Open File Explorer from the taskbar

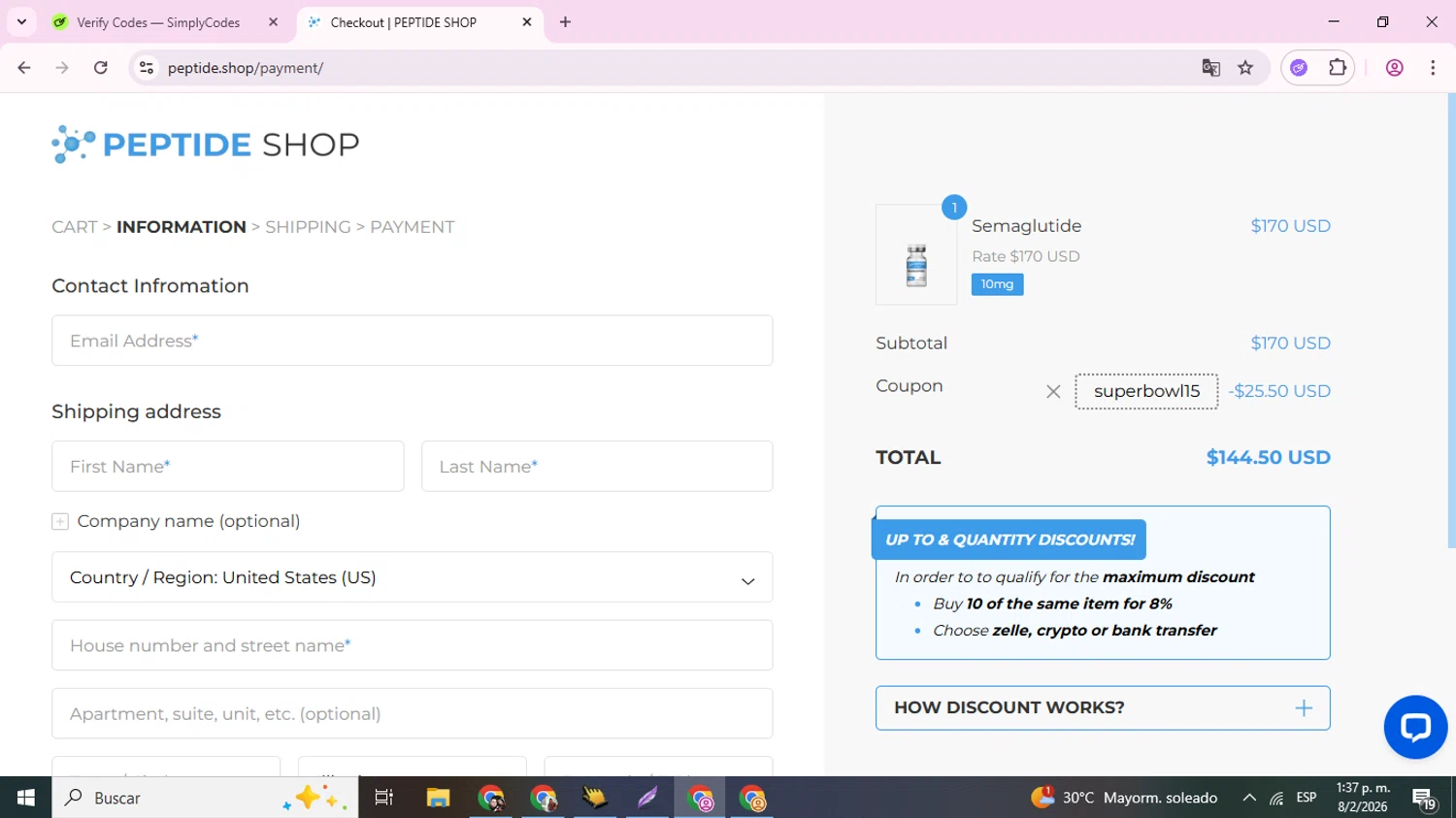click(x=438, y=798)
